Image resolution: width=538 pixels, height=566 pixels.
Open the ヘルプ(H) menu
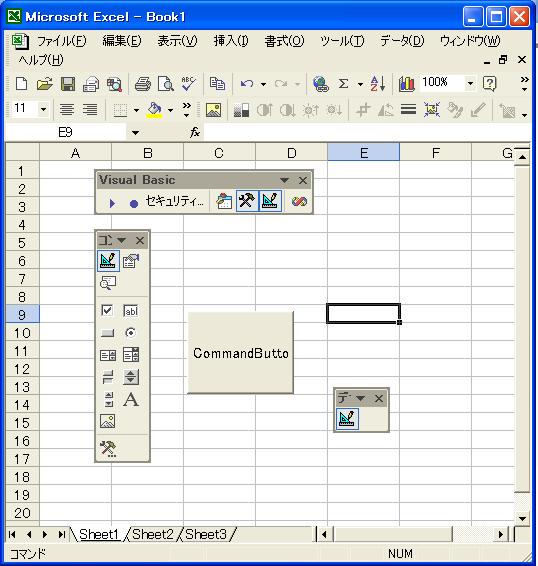[41, 60]
